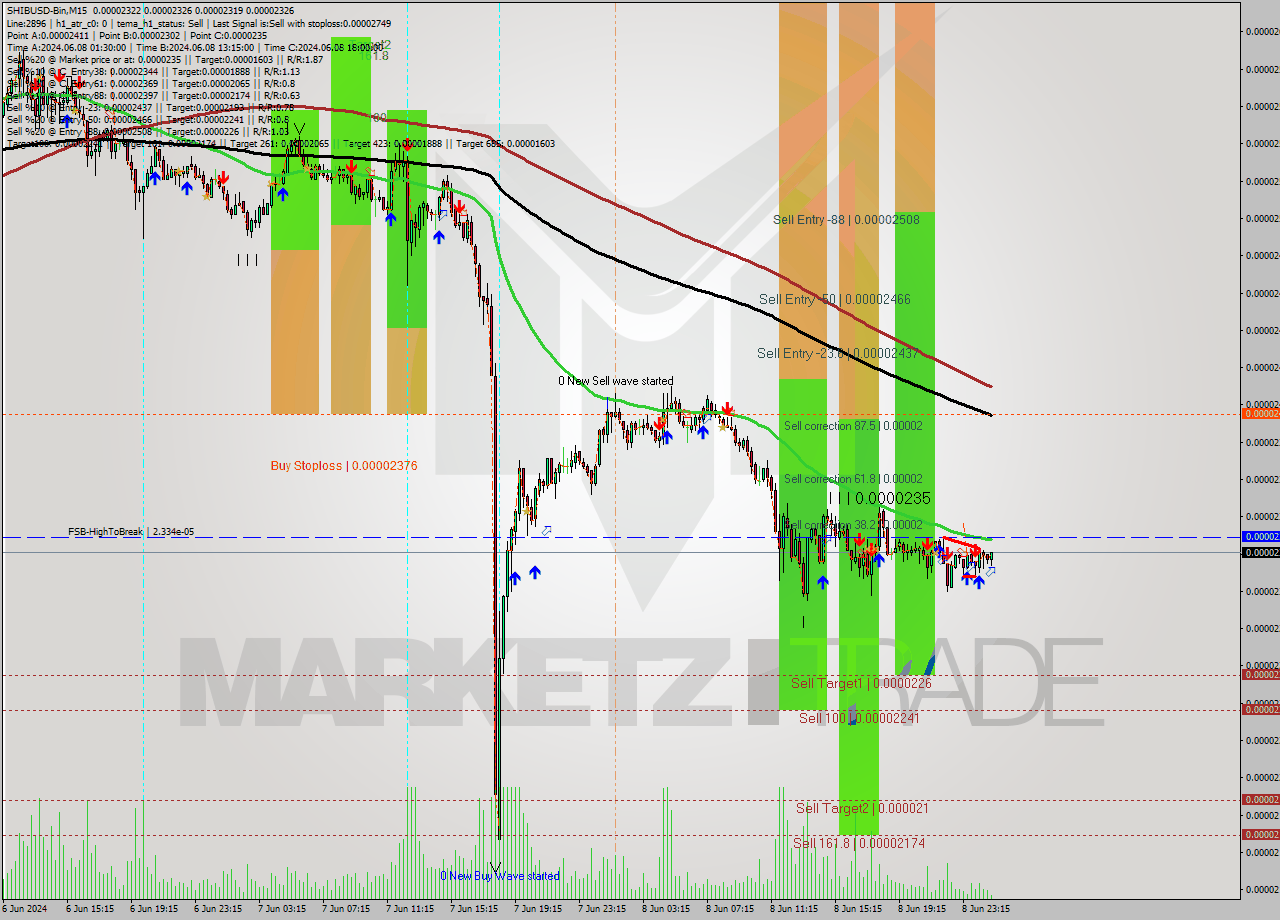Click the '7 Jun 11:15' time axis label
This screenshot has height=920, width=1280.
pos(410,909)
